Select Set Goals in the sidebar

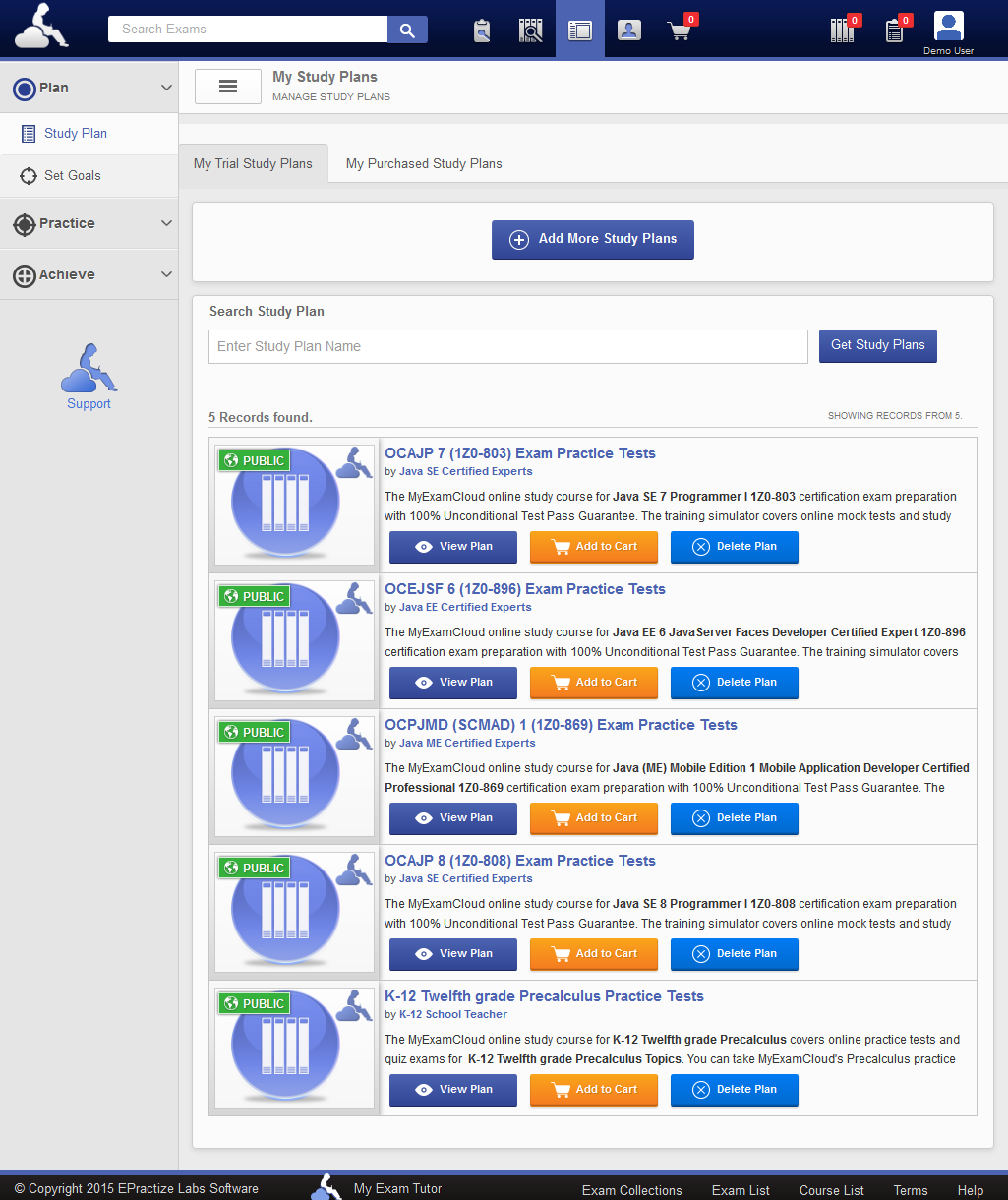click(73, 176)
